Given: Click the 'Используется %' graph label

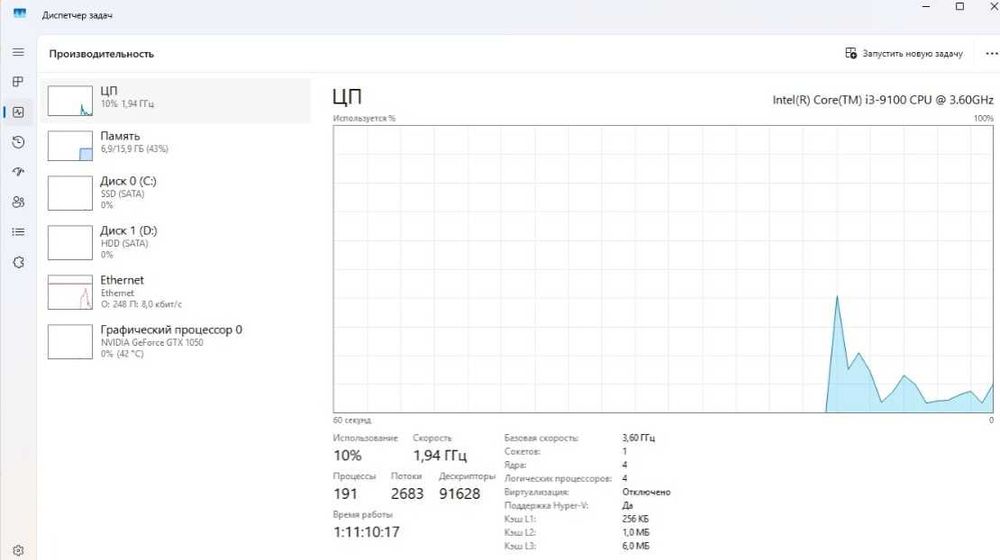Looking at the screenshot, I should (x=364, y=118).
